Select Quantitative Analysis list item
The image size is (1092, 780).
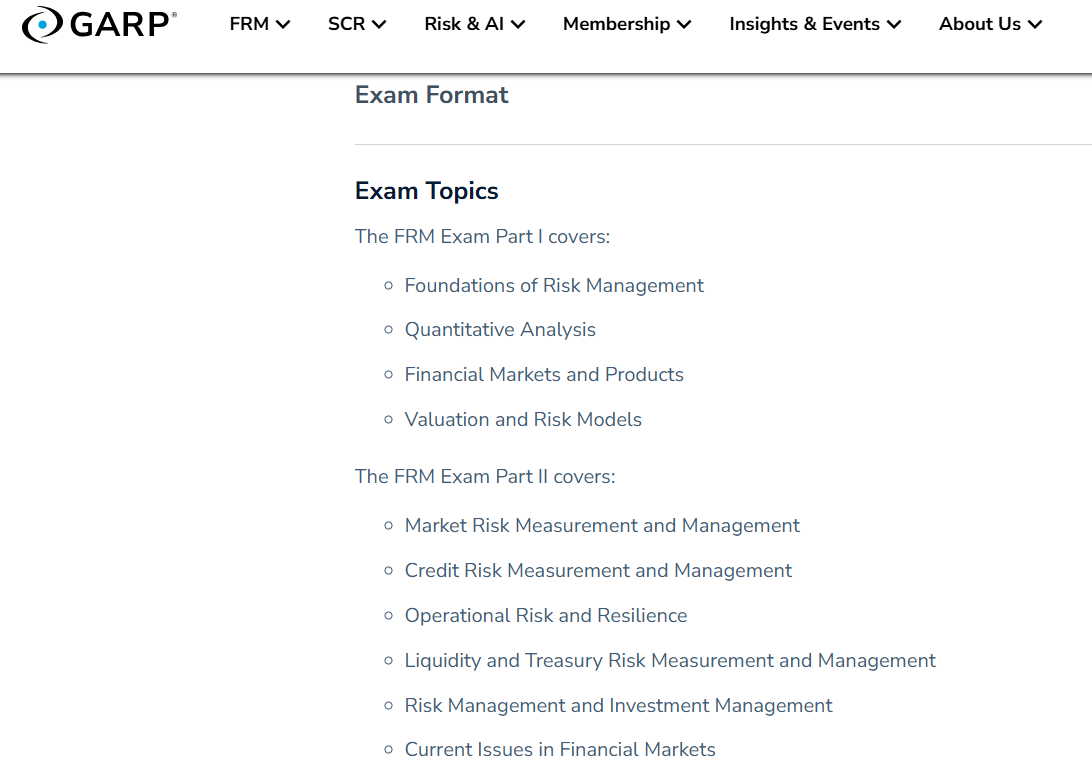(499, 330)
